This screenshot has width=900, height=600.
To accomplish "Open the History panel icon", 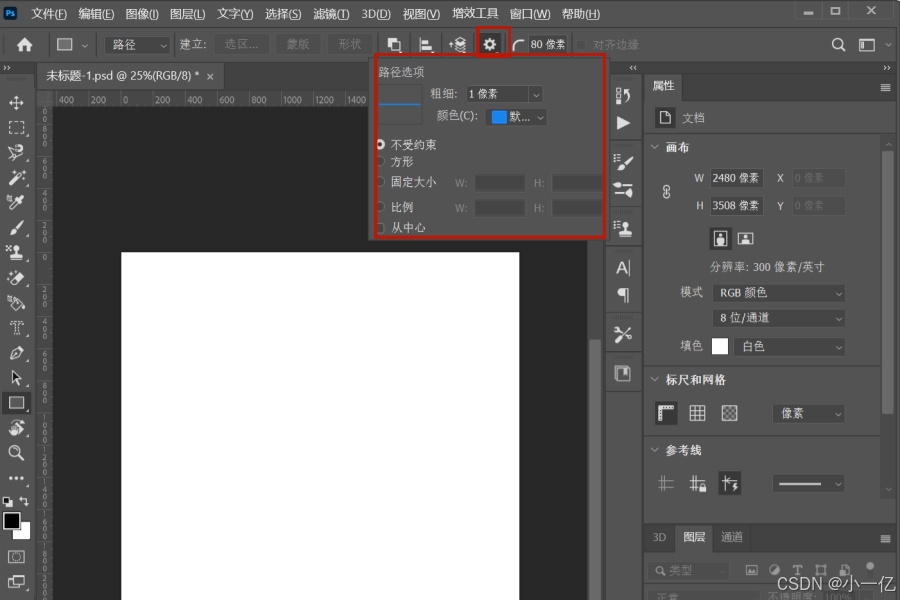I will pyautogui.click(x=623, y=95).
